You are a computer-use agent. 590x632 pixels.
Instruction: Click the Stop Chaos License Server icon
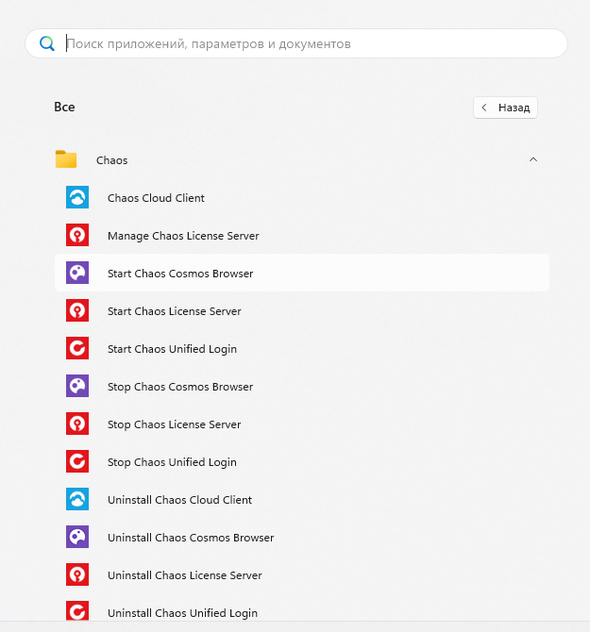(77, 424)
